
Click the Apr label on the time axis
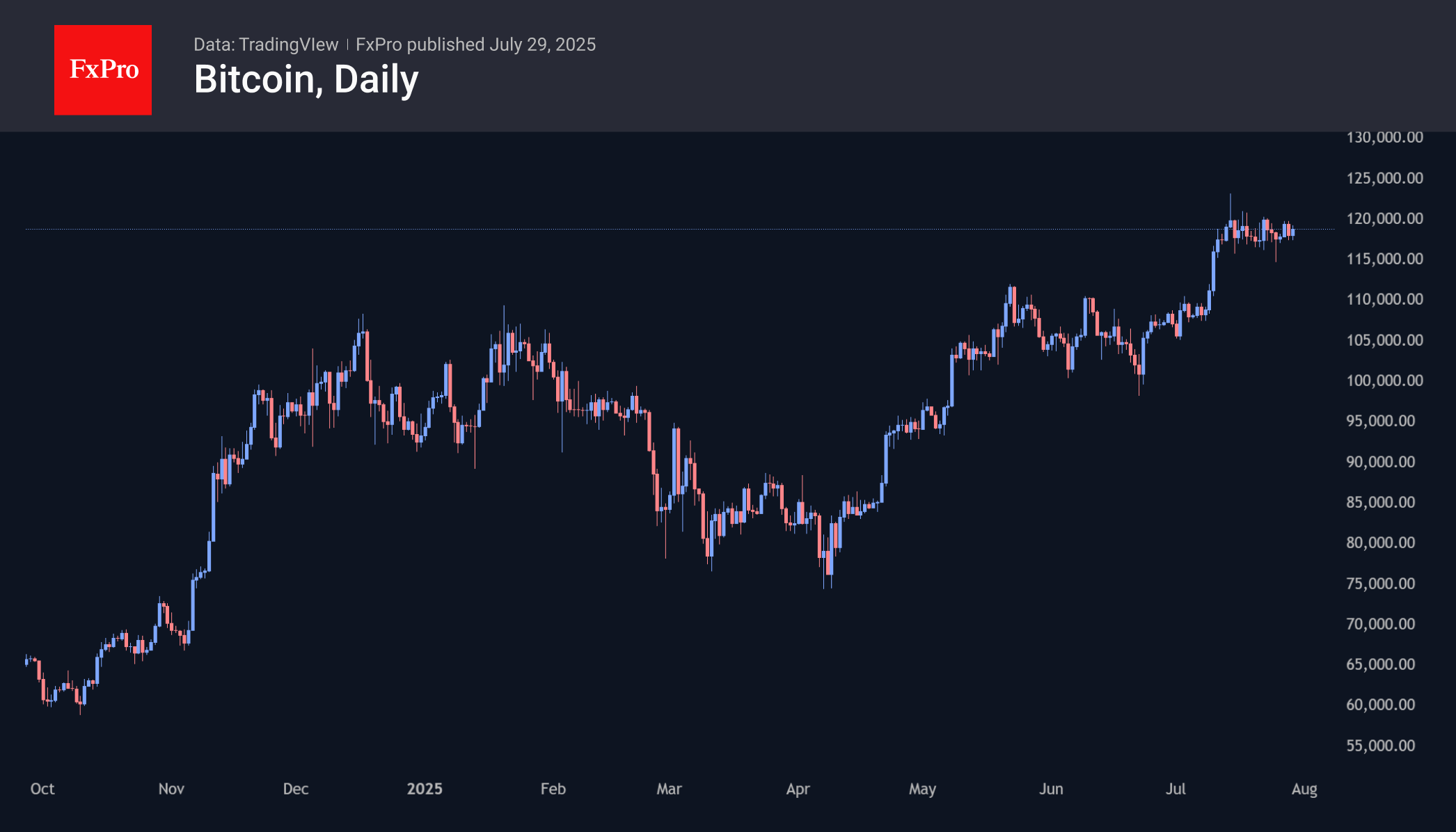[x=798, y=789]
